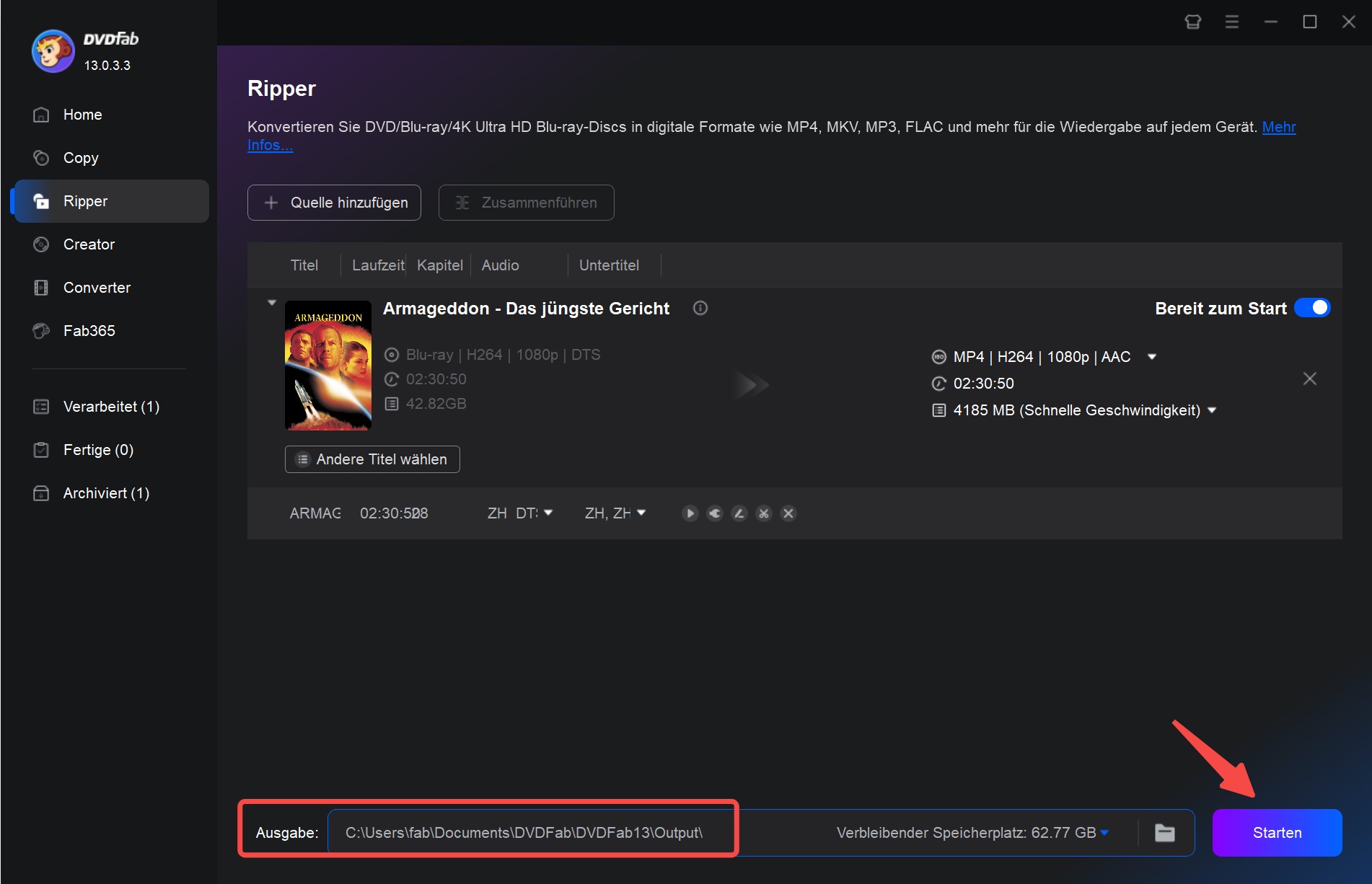
Task: Click the output duration 02:30:50 text
Action: point(984,384)
